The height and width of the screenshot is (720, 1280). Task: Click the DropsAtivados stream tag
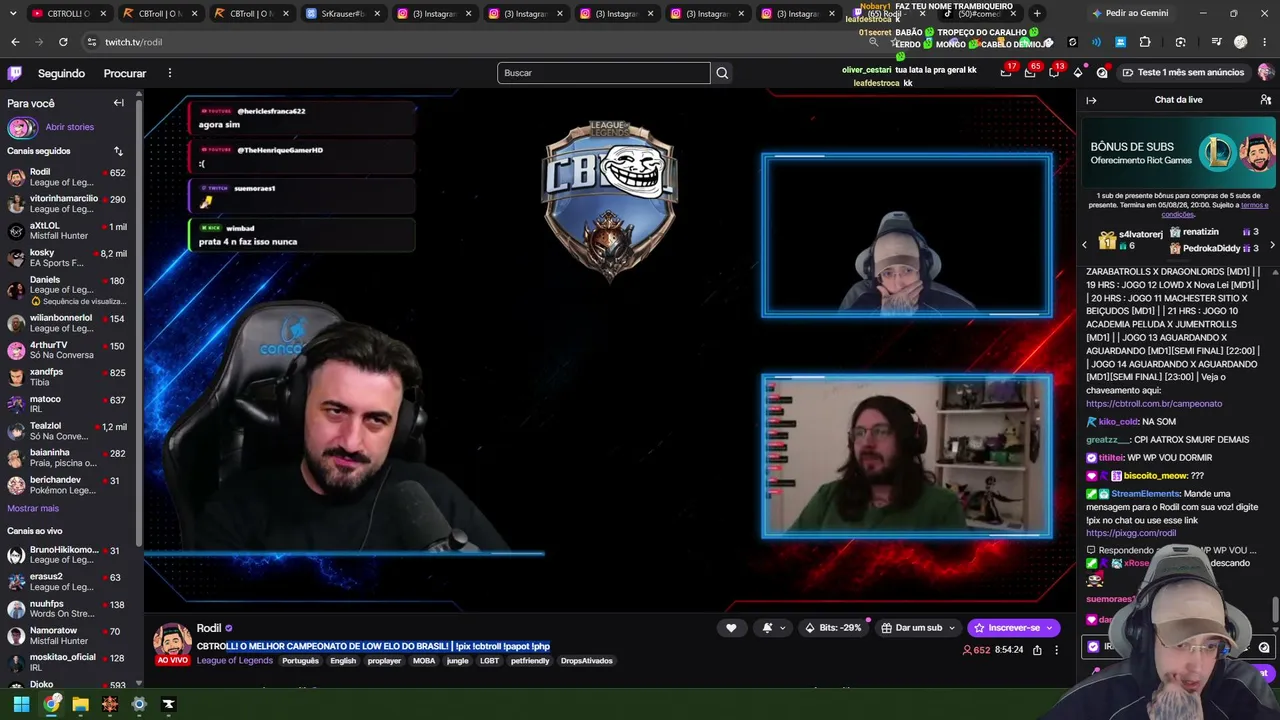[587, 661]
